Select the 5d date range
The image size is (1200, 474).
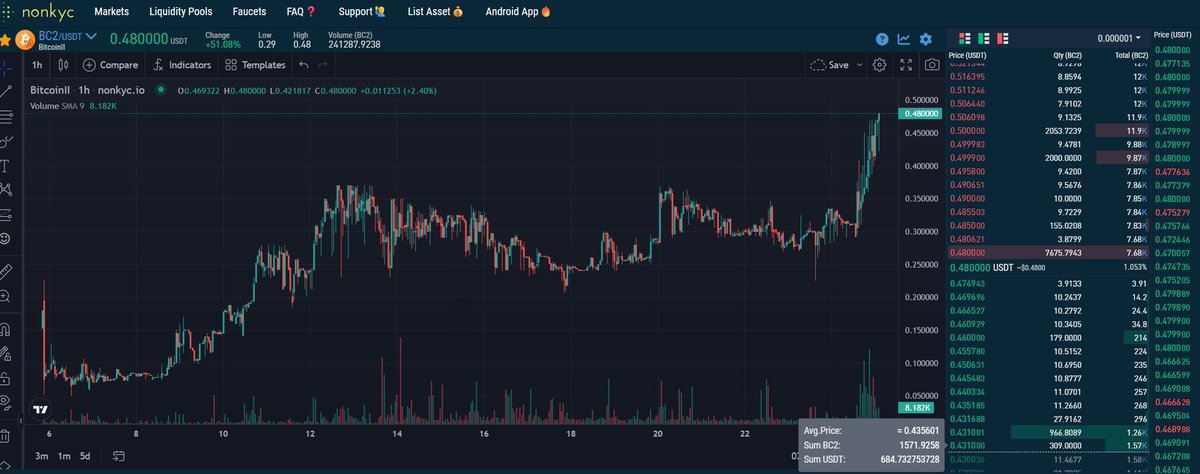tap(85, 456)
